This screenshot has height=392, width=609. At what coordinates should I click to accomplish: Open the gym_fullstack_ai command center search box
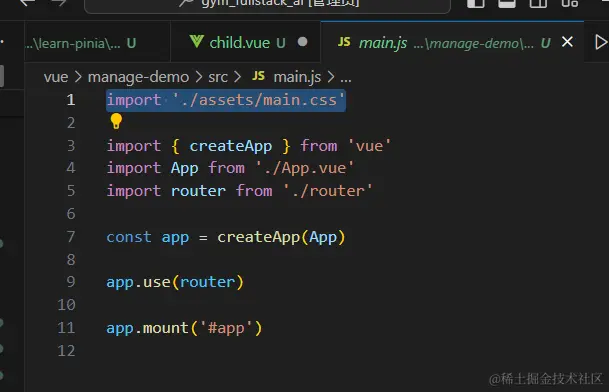pos(268,4)
